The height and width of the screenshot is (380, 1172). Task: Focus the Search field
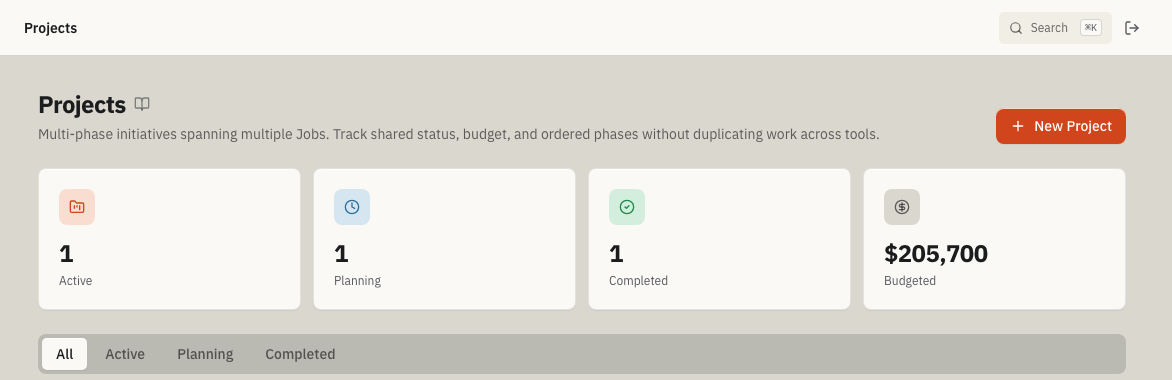(1055, 28)
